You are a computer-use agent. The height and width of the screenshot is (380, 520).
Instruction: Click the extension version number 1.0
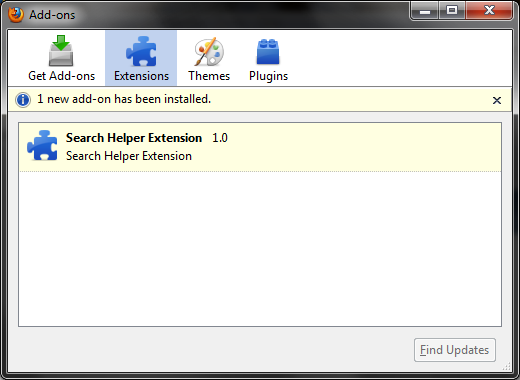pos(220,138)
